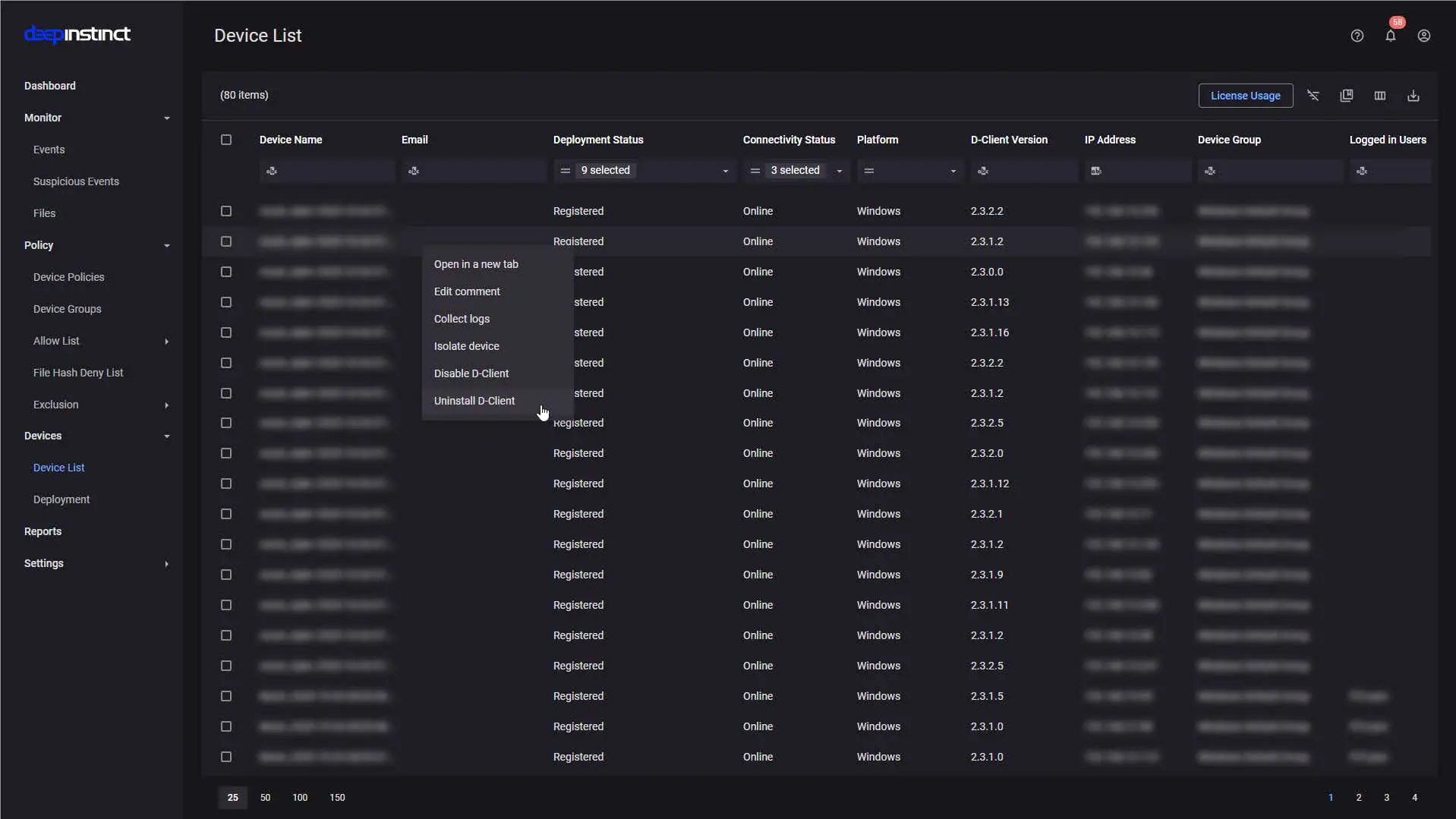This screenshot has height=819, width=1456.
Task: Click the filter icon under Logged in Users
Action: click(x=1362, y=171)
